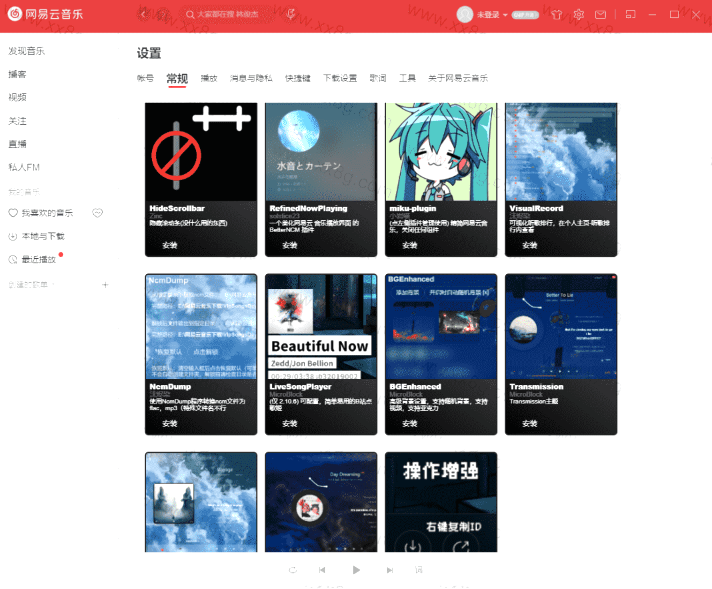Screen dimensions: 712x589
Task: Click the search box in the header
Action: 228,15
